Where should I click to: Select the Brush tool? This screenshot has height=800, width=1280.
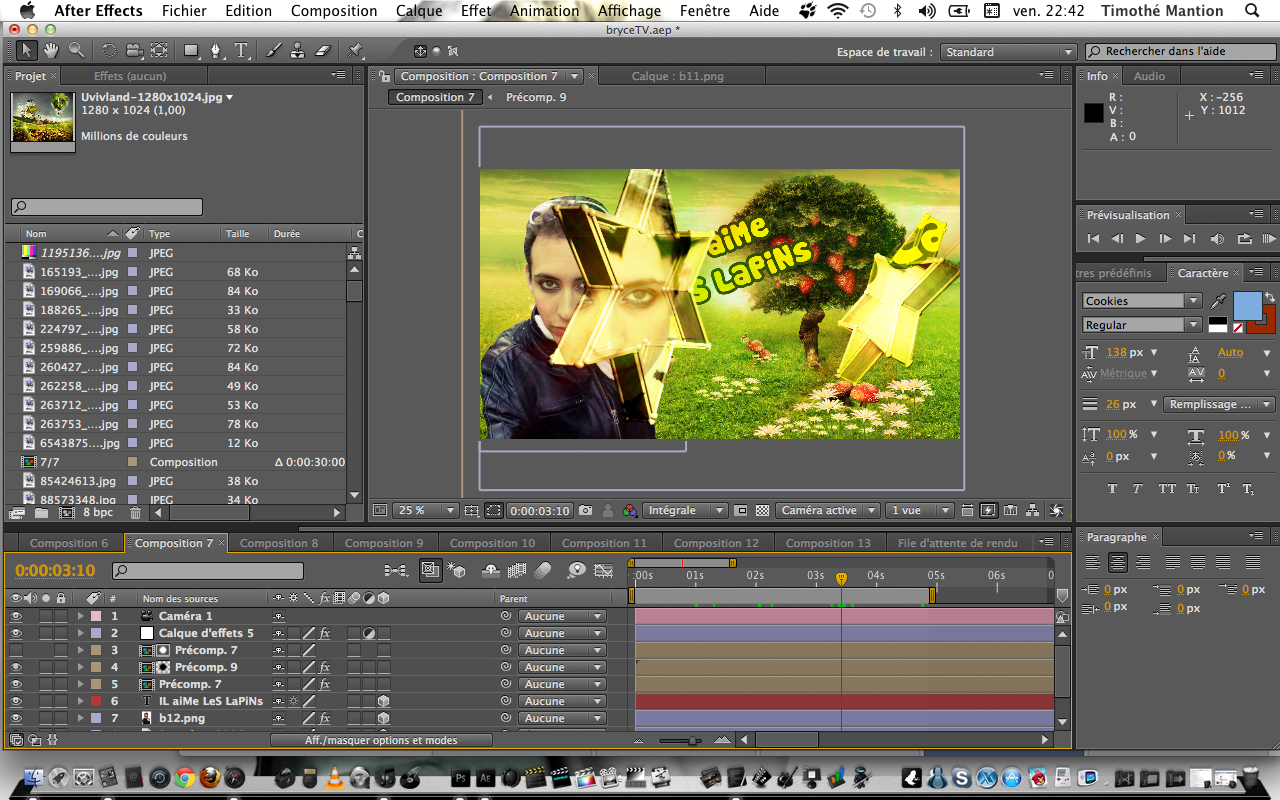pyautogui.click(x=273, y=50)
